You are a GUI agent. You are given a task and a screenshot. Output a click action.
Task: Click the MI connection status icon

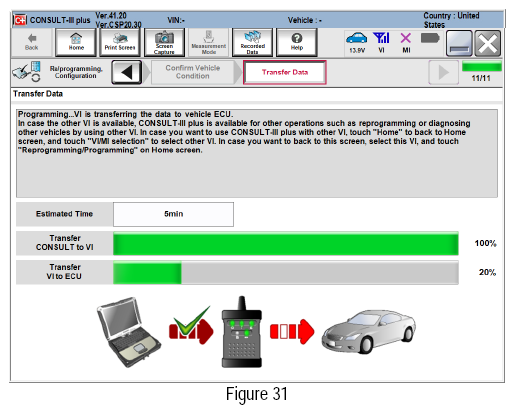tap(406, 43)
